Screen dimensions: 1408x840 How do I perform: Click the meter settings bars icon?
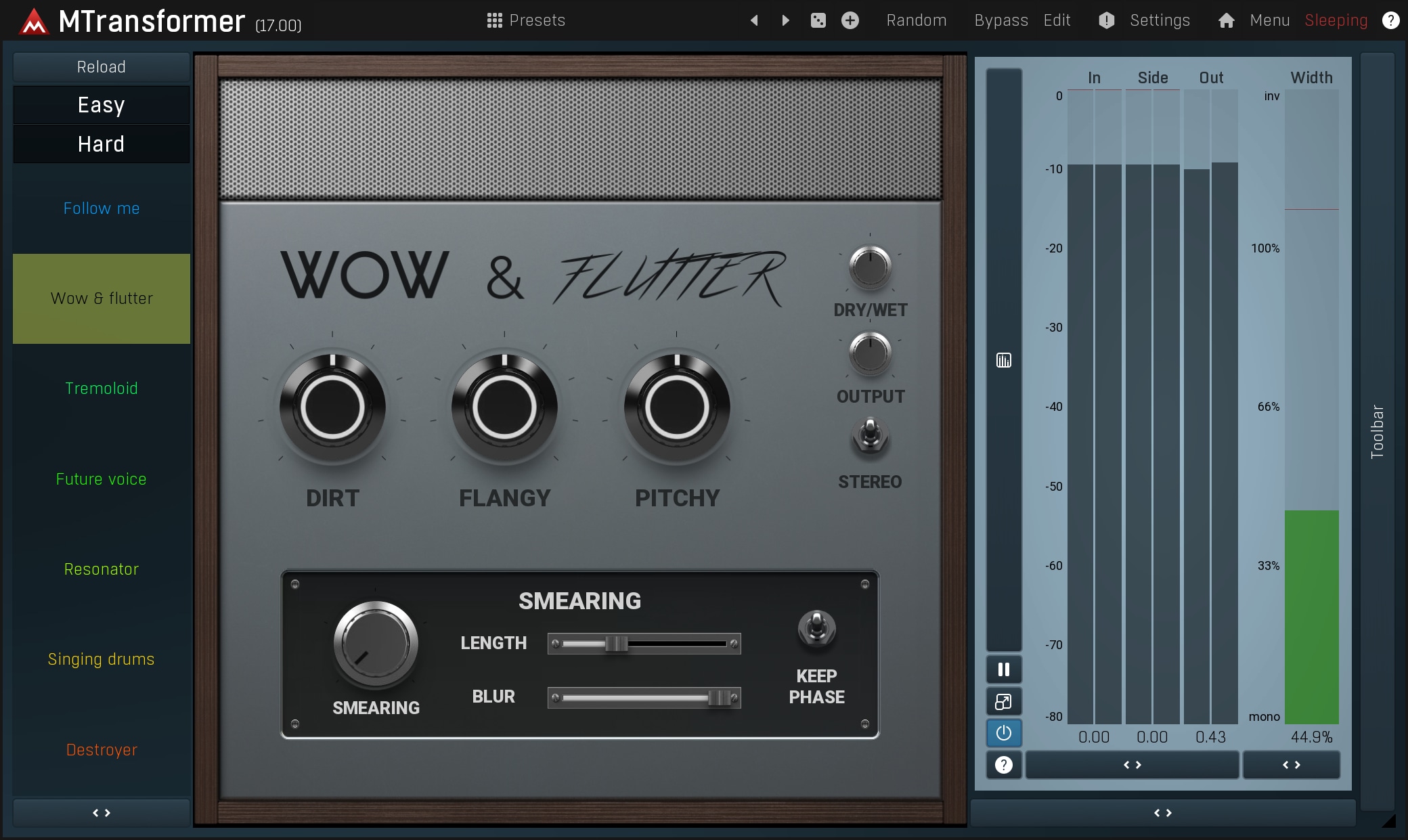pos(1004,360)
